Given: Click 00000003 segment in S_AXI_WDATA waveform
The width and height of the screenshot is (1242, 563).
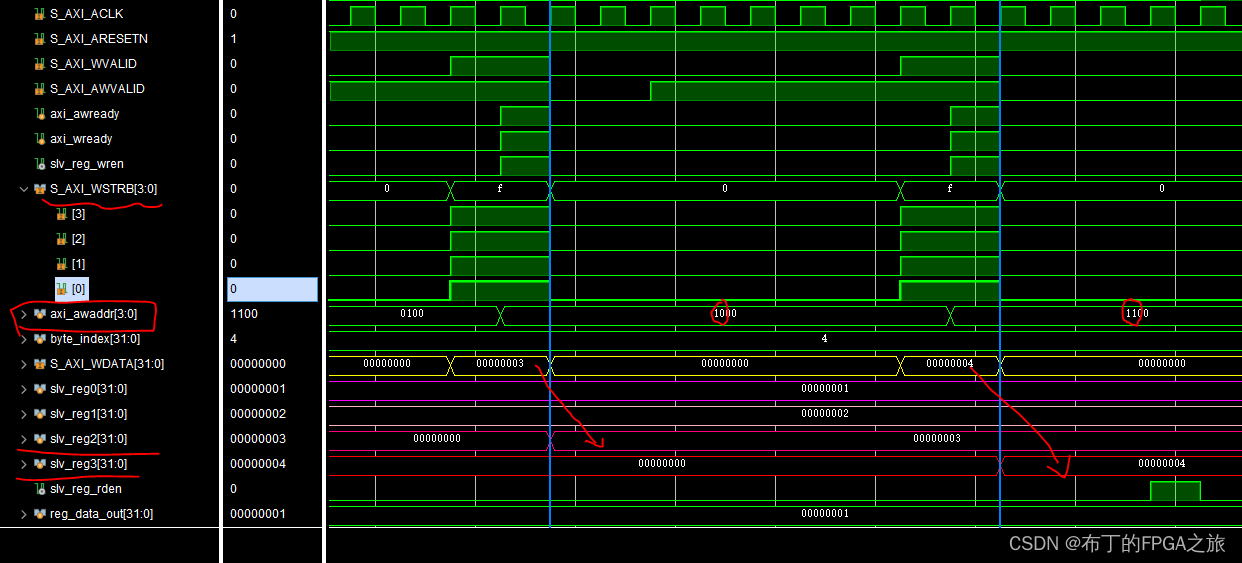Looking at the screenshot, I should point(500,364).
